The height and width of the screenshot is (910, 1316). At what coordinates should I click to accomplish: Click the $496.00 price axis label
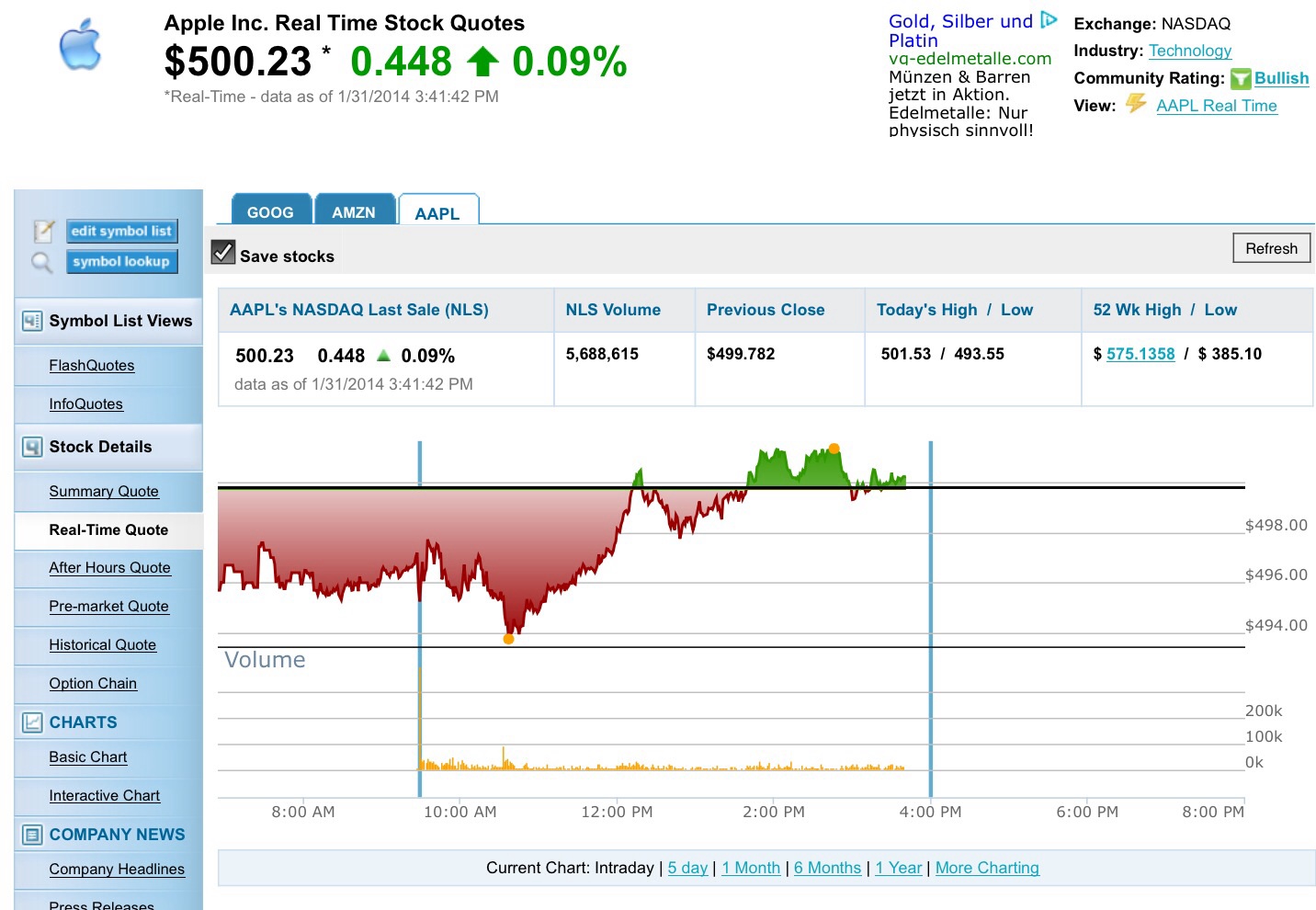pos(1276,574)
